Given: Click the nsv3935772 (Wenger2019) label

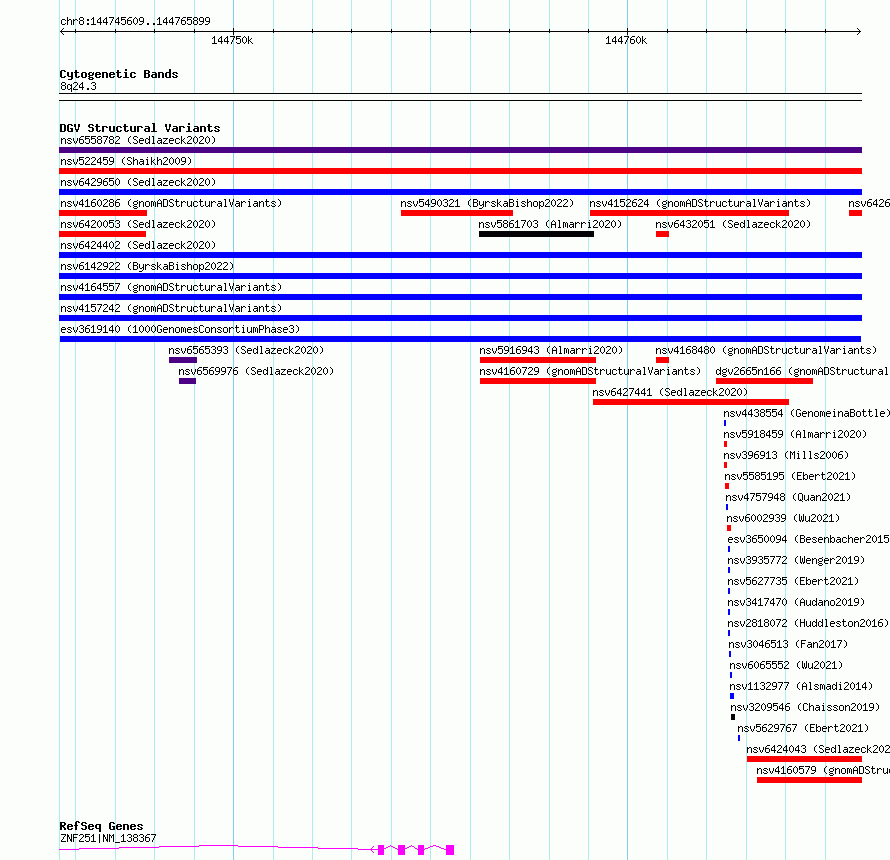Looking at the screenshot, I should point(796,560).
